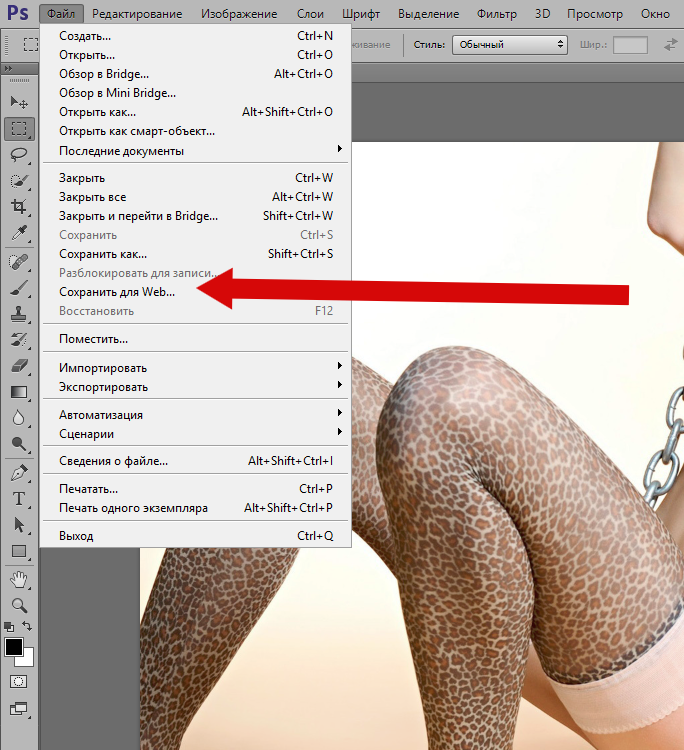This screenshot has width=684, height=750.
Task: Open the Файл menu
Action: click(61, 14)
